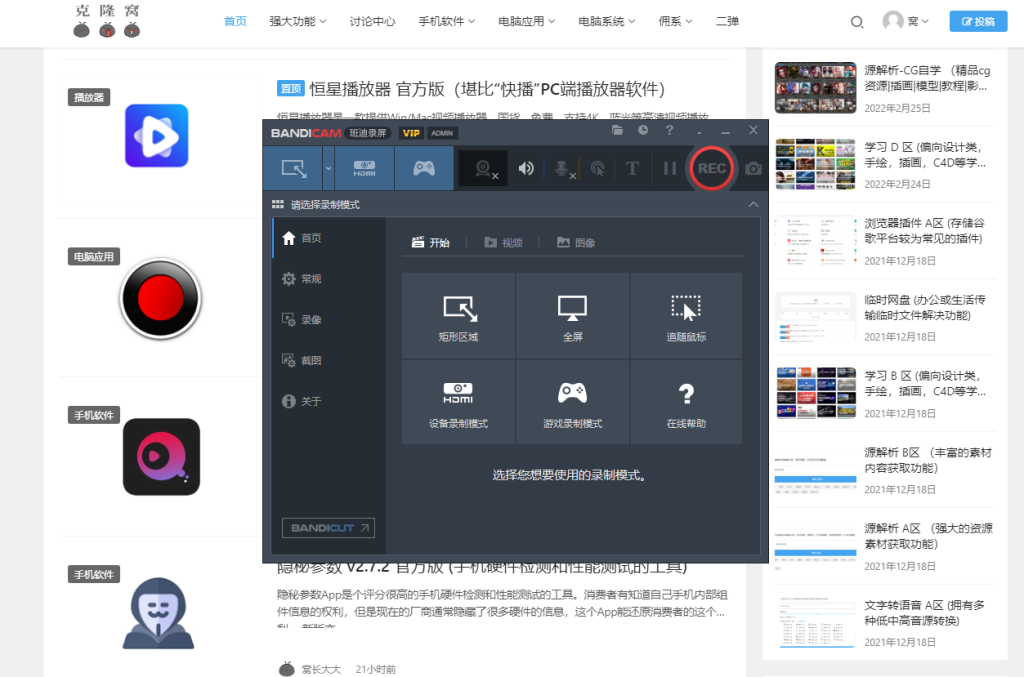Open sidebar post 源解析 A区
1024x677 pixels.
click(928, 536)
